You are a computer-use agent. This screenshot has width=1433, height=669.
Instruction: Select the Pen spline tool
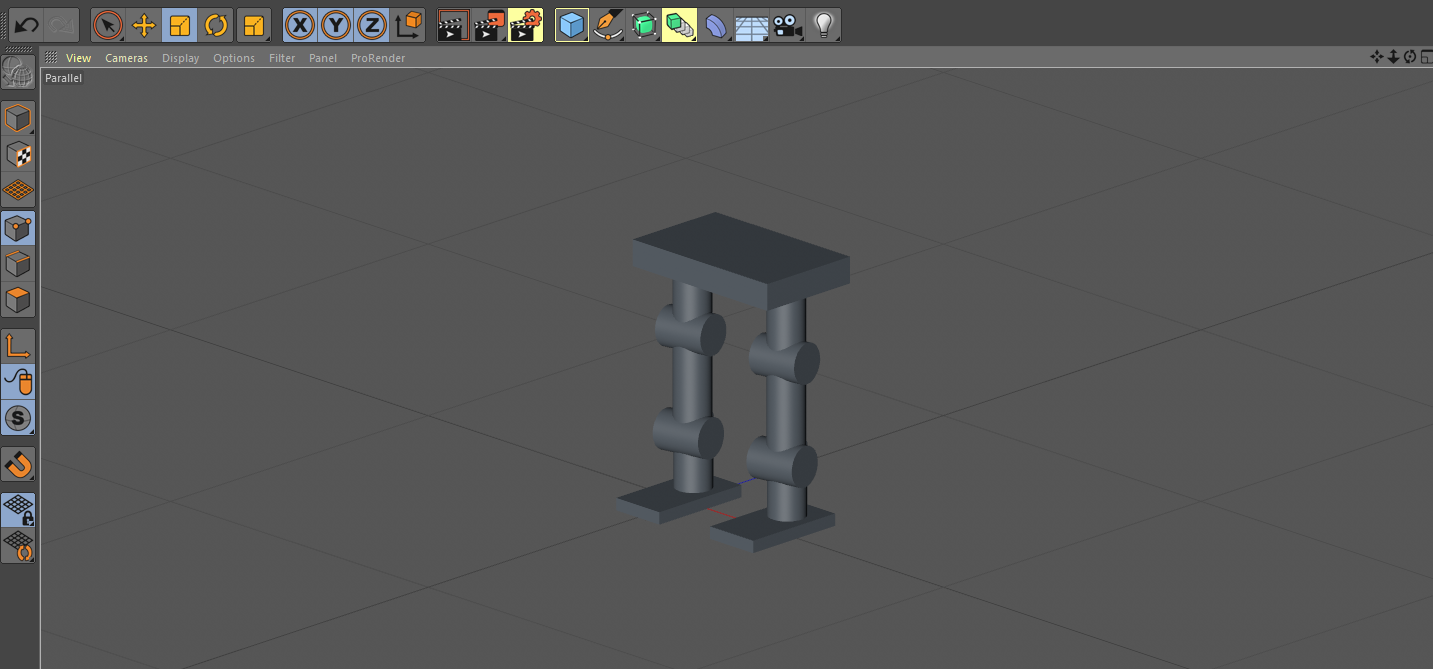coord(608,24)
